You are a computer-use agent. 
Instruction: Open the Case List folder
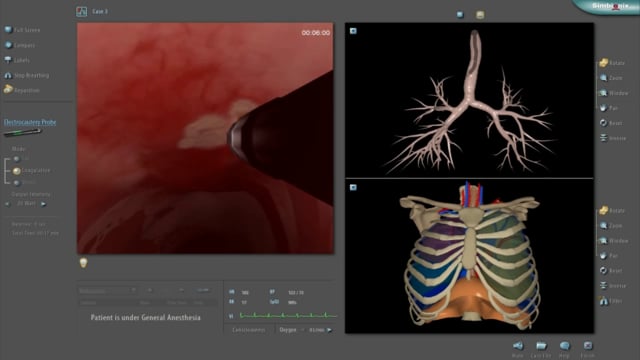pyautogui.click(x=541, y=349)
